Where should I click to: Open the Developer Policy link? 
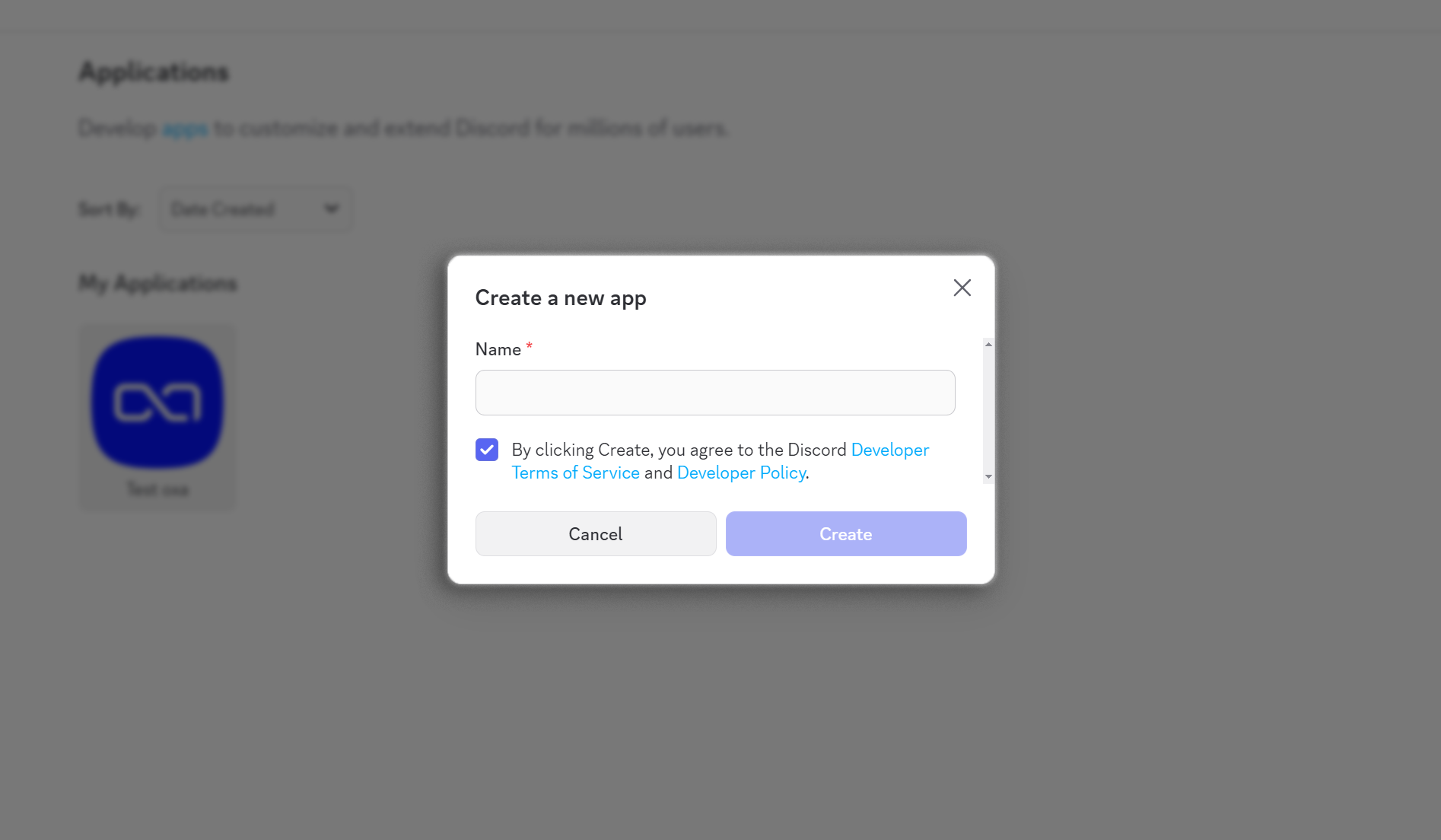tap(741, 473)
